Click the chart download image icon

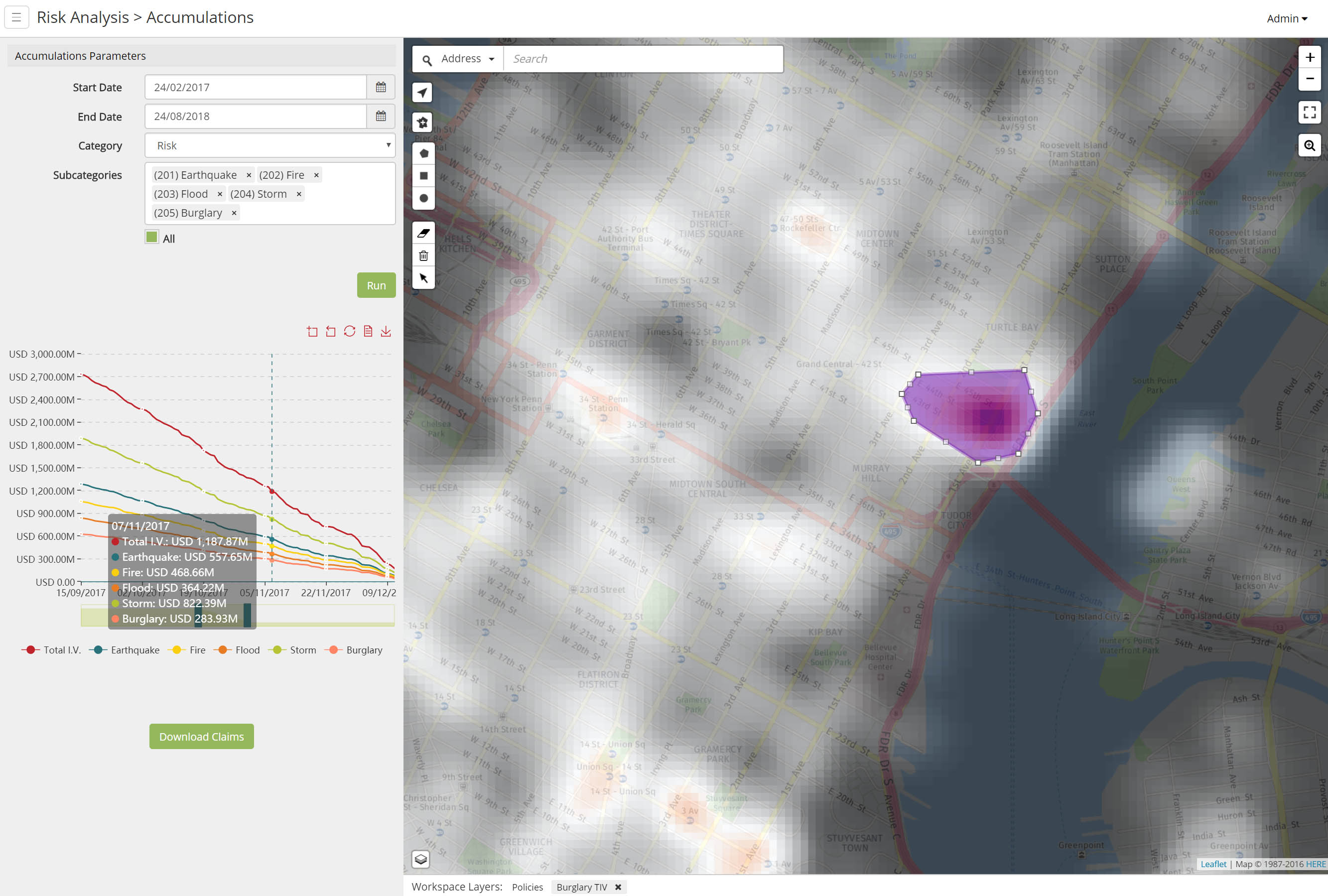(386, 331)
